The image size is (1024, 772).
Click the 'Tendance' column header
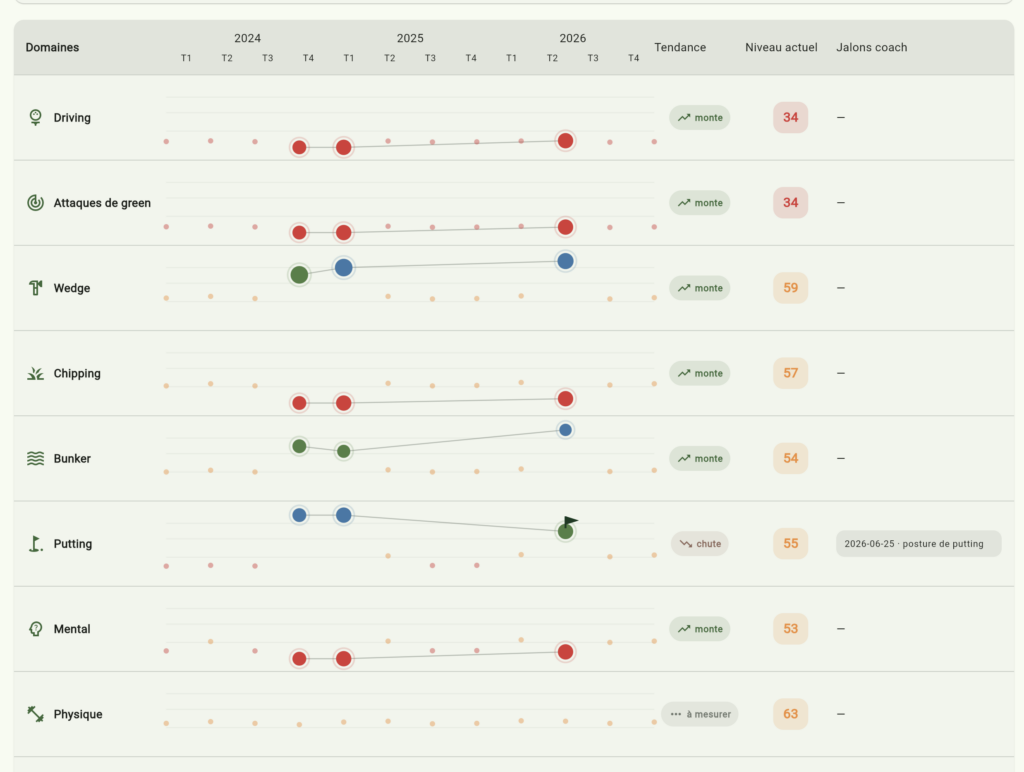coord(680,47)
